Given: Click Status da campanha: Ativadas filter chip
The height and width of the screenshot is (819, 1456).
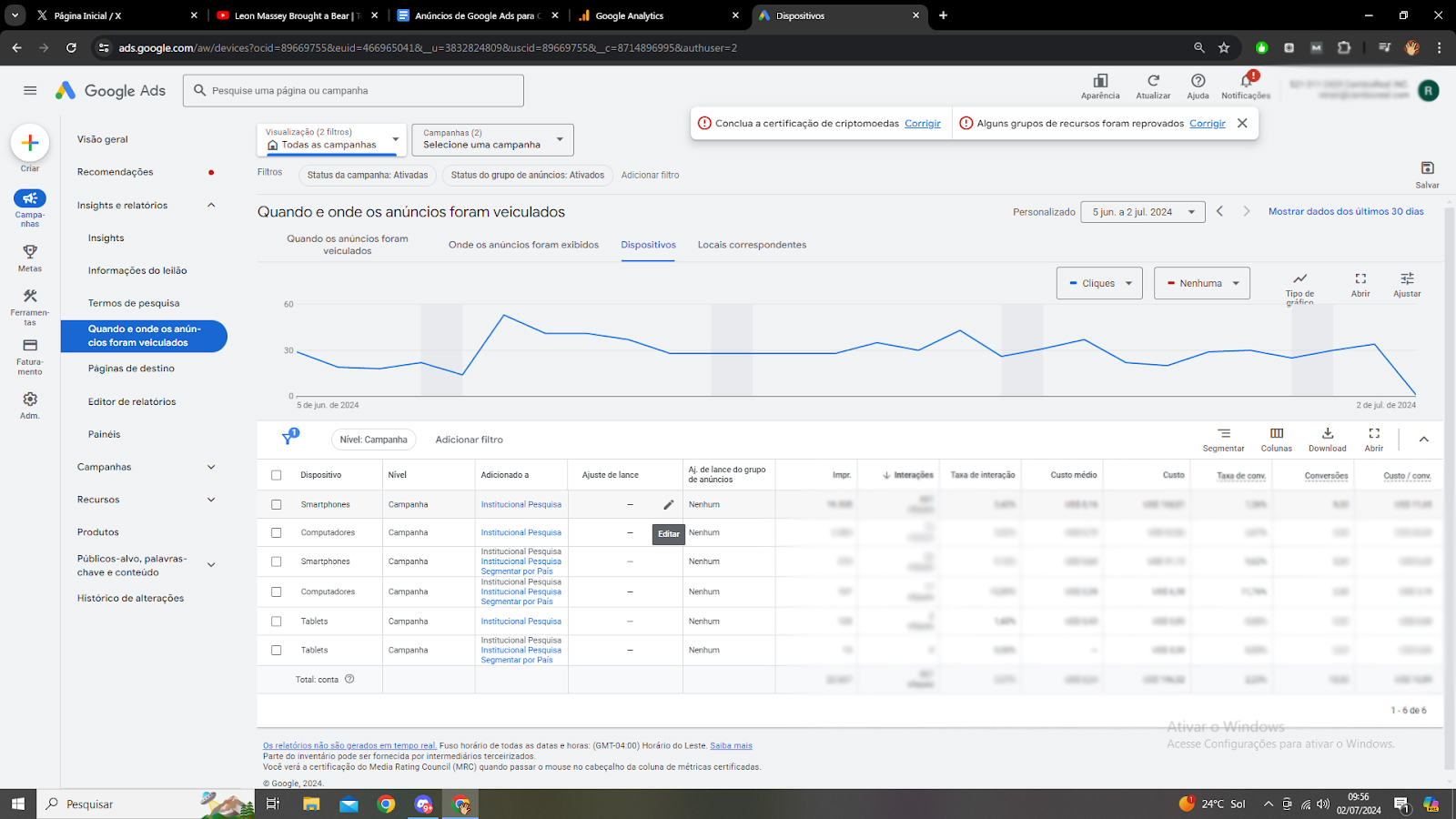Looking at the screenshot, I should (x=368, y=175).
